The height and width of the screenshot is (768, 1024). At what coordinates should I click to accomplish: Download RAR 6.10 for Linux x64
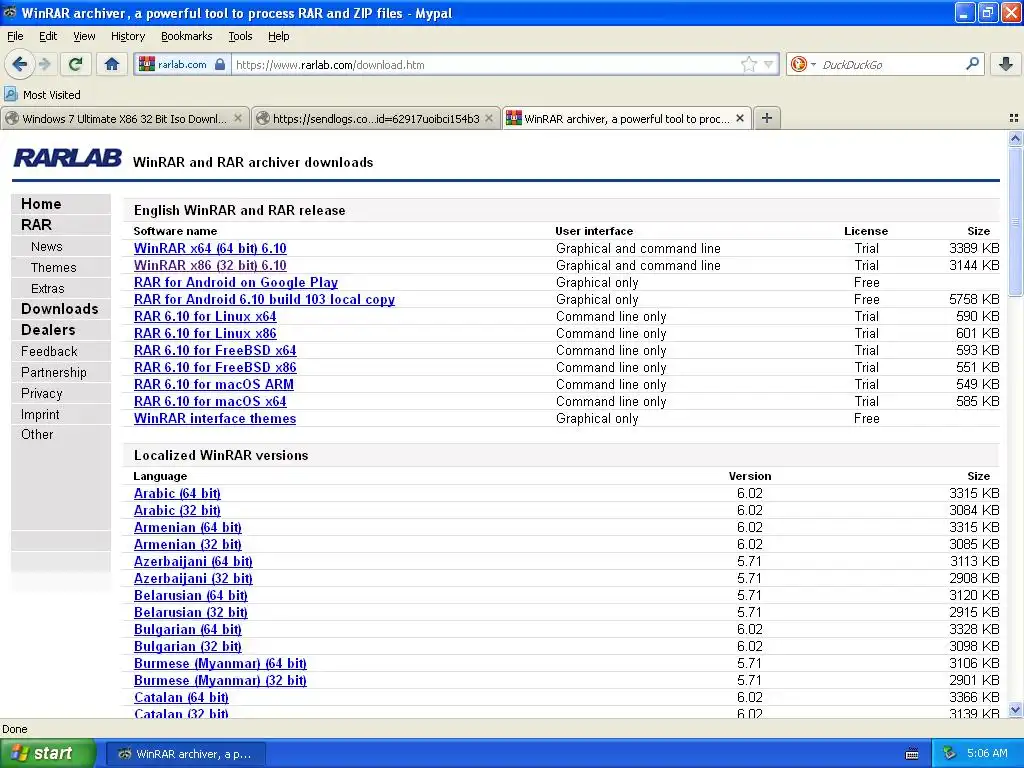click(205, 316)
